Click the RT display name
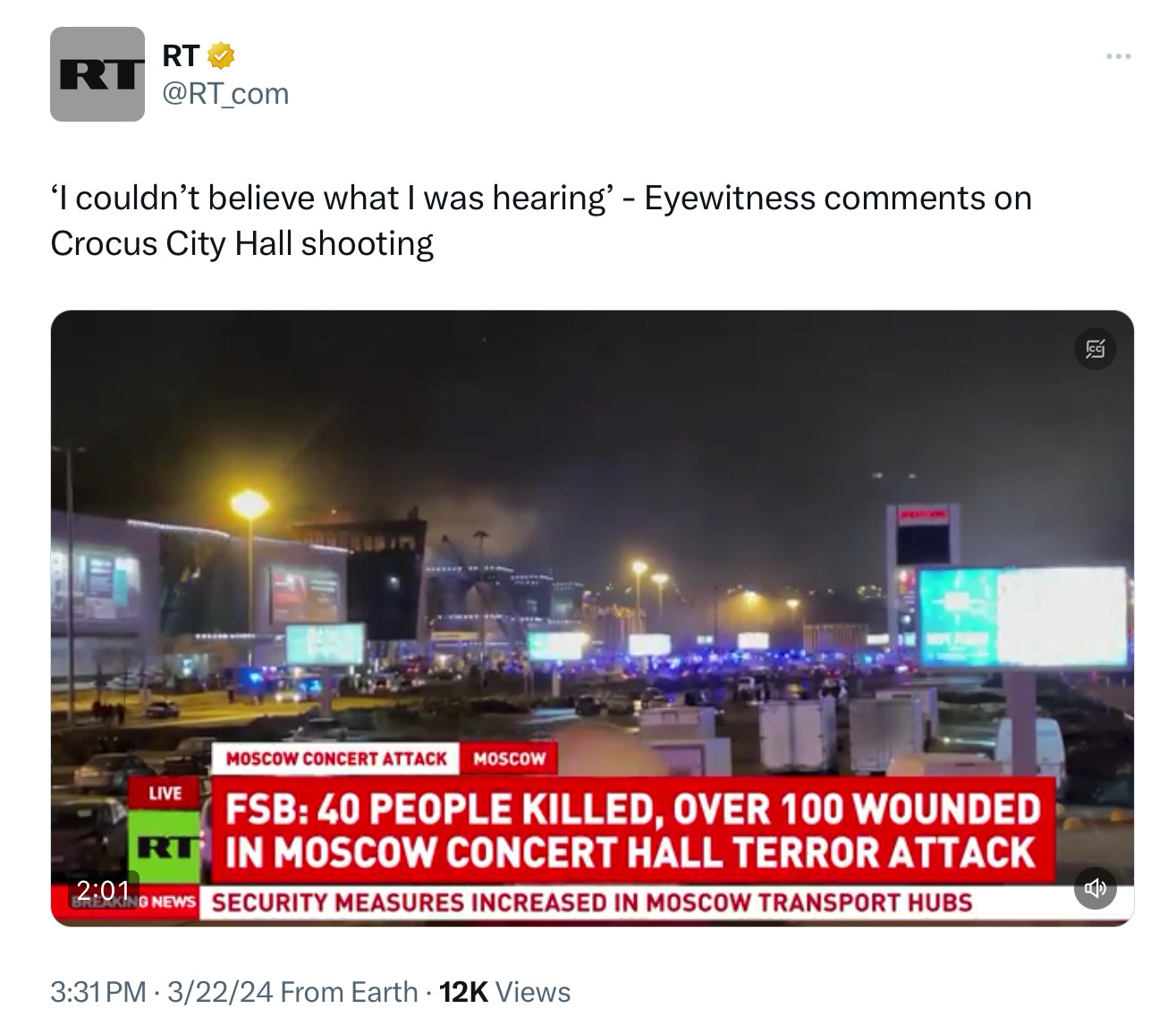This screenshot has width=1176, height=1034. (181, 56)
